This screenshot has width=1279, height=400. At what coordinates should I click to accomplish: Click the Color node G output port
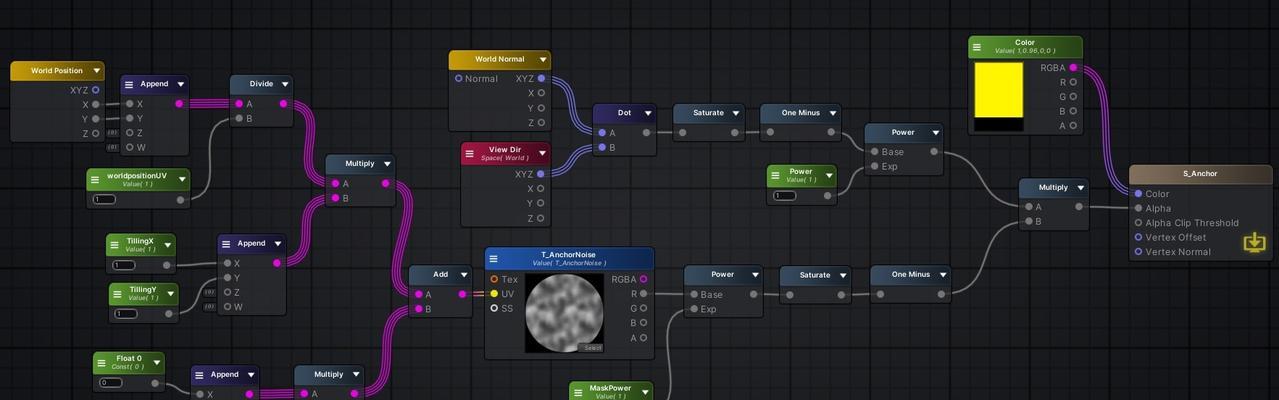(1073, 97)
